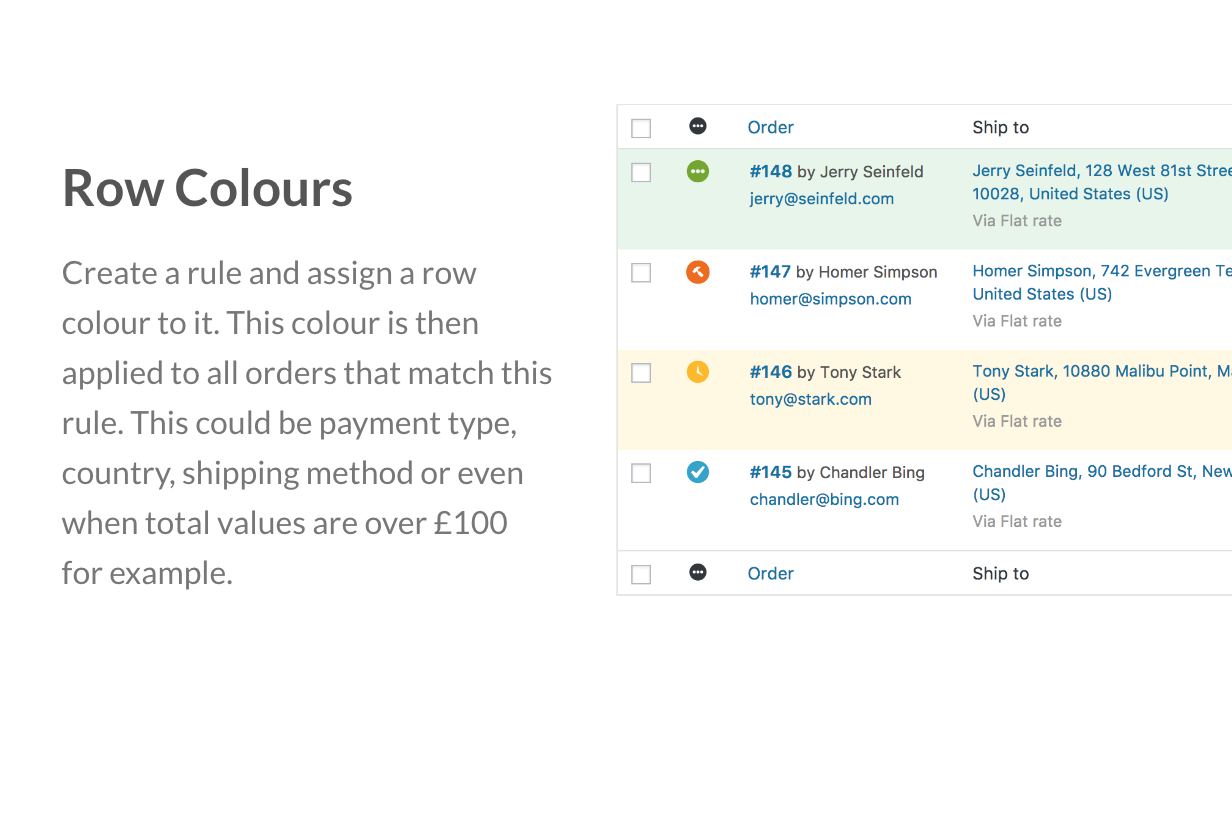Click the status column icon in the table footer
The width and height of the screenshot is (1232, 835).
point(698,572)
